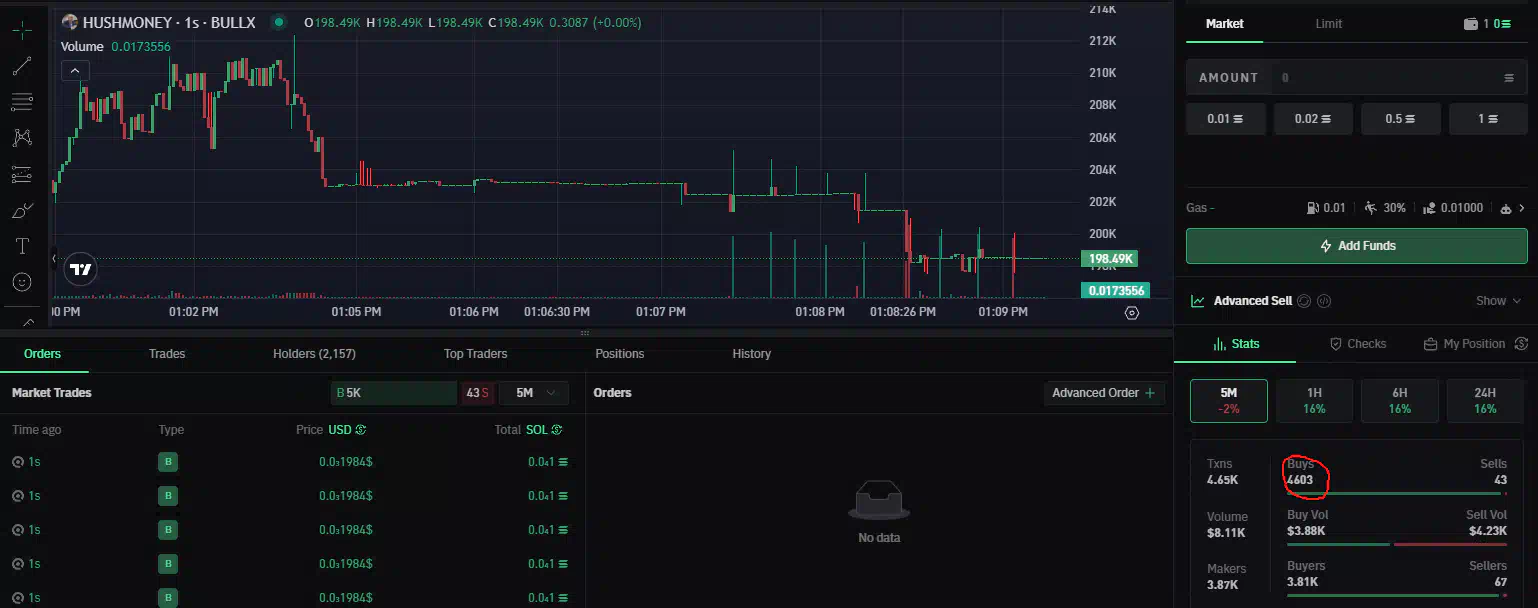Click the refresh icon beside My Position
Image resolution: width=1538 pixels, height=608 pixels.
(x=1521, y=344)
